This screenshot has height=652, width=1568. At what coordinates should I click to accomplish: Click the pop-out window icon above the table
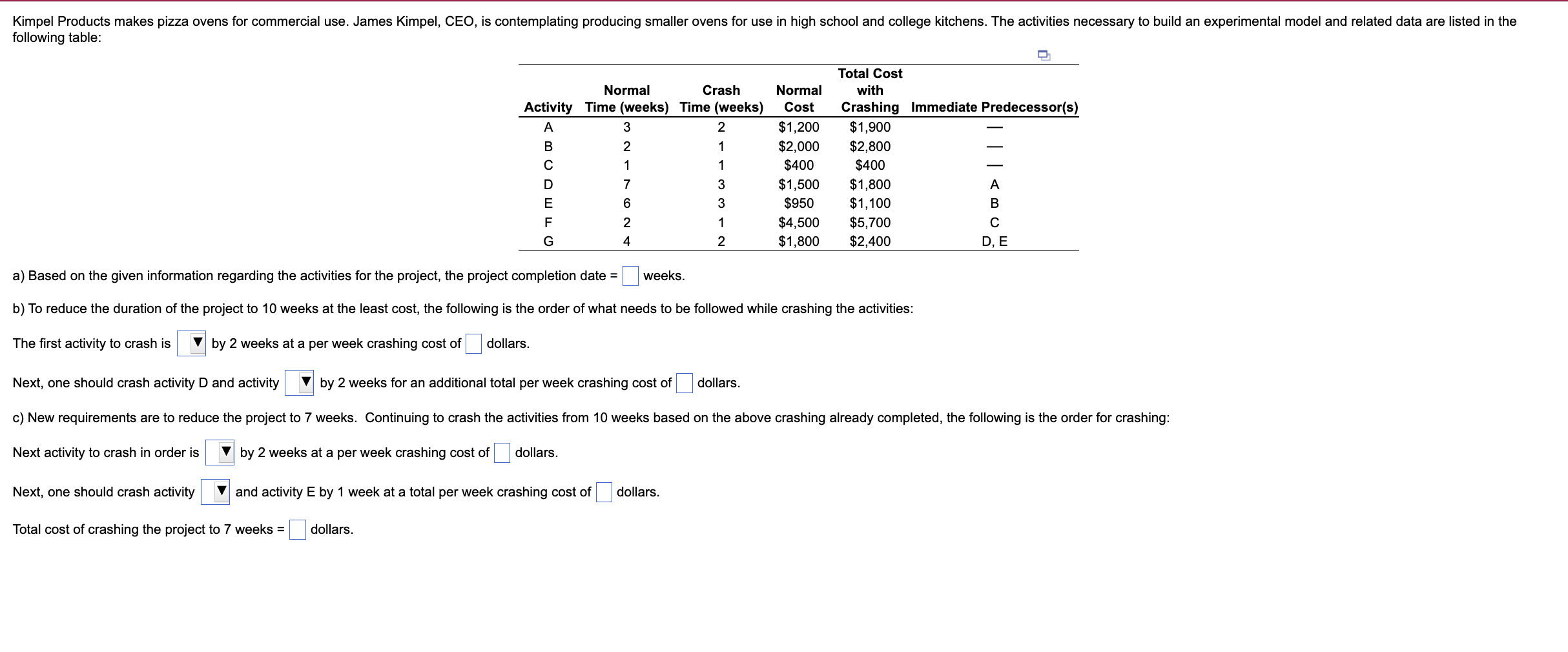1044,56
